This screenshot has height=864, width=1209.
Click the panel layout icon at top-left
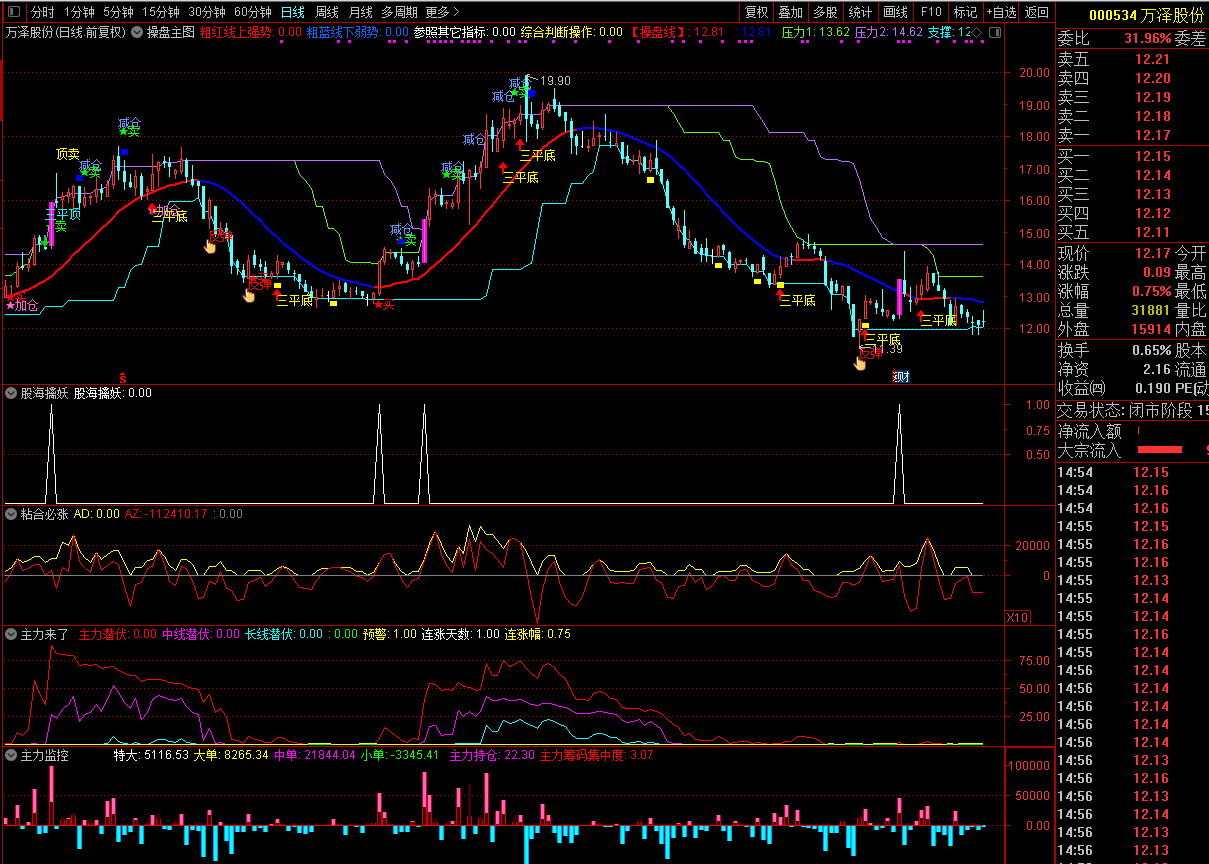[x=13, y=13]
